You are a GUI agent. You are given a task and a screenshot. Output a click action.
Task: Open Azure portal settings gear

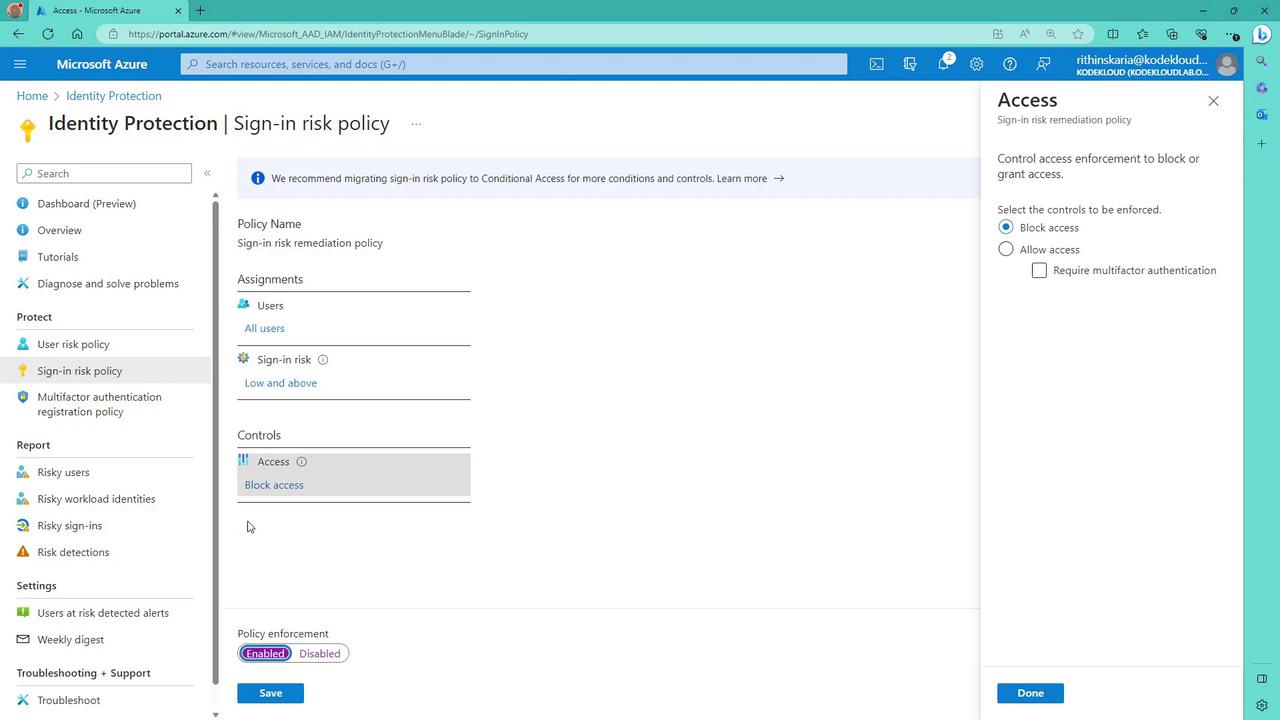(976, 64)
